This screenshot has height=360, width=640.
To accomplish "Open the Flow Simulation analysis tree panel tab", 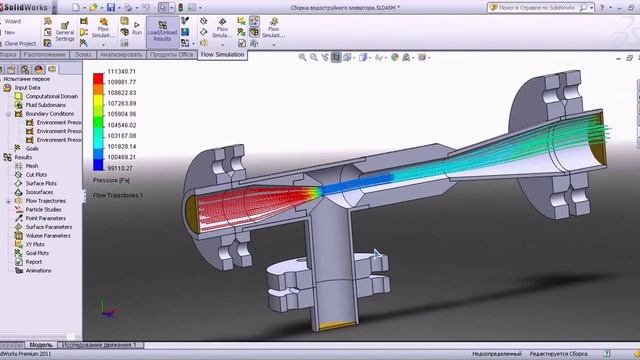I will [52, 69].
